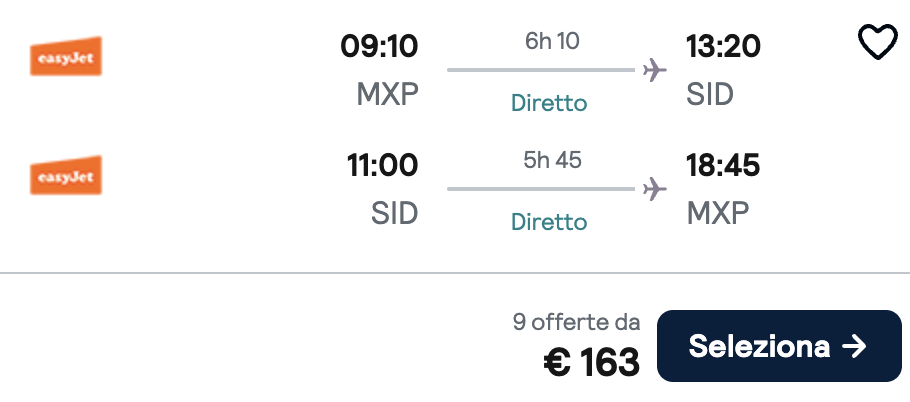This screenshot has height=402, width=910.
Task: Click the return flight airplane icon
Action: pos(655,188)
